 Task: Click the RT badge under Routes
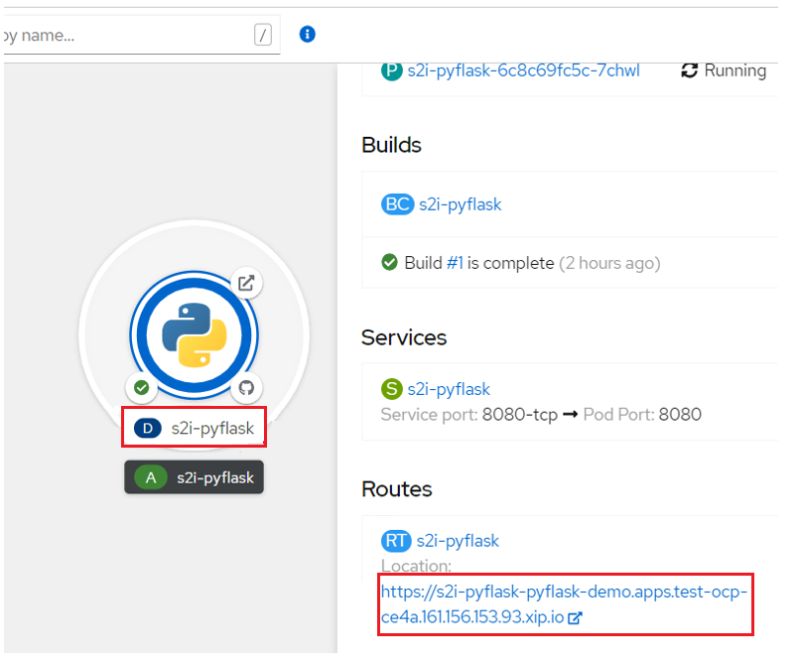click(396, 540)
